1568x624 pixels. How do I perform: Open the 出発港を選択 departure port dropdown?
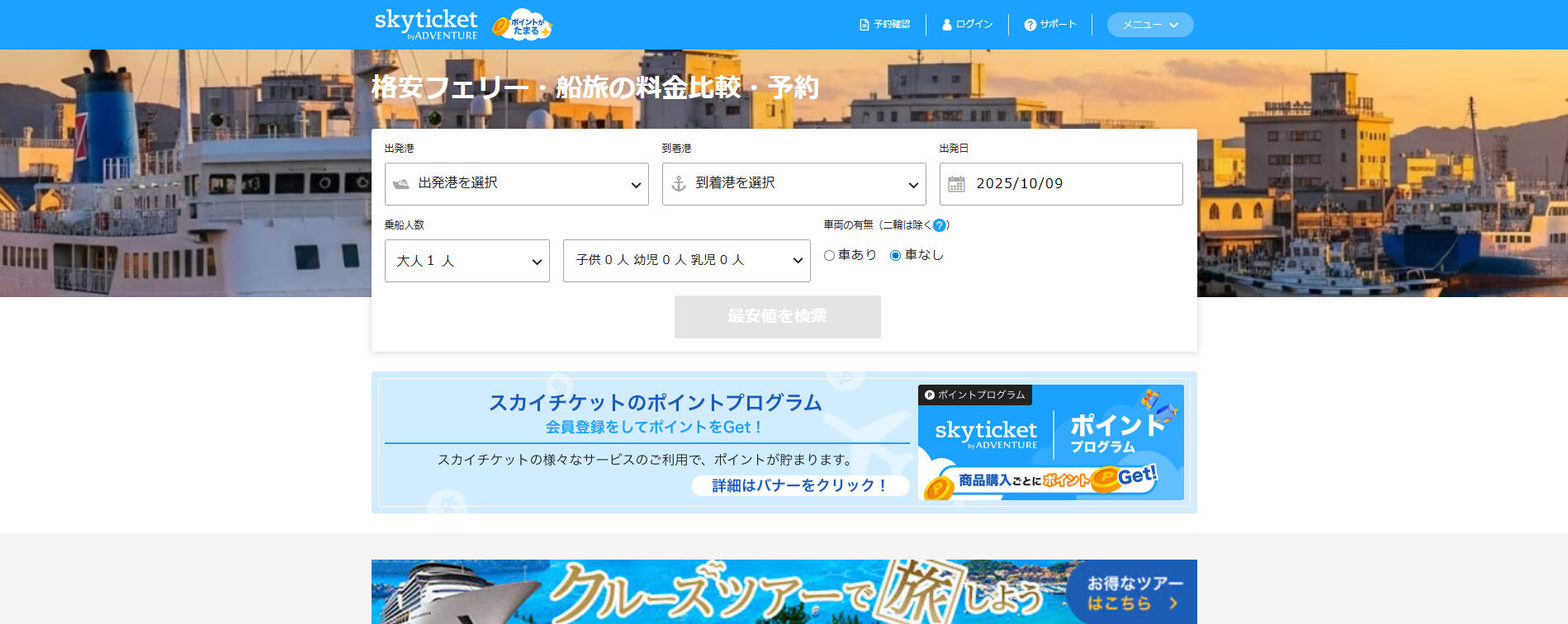tap(517, 184)
